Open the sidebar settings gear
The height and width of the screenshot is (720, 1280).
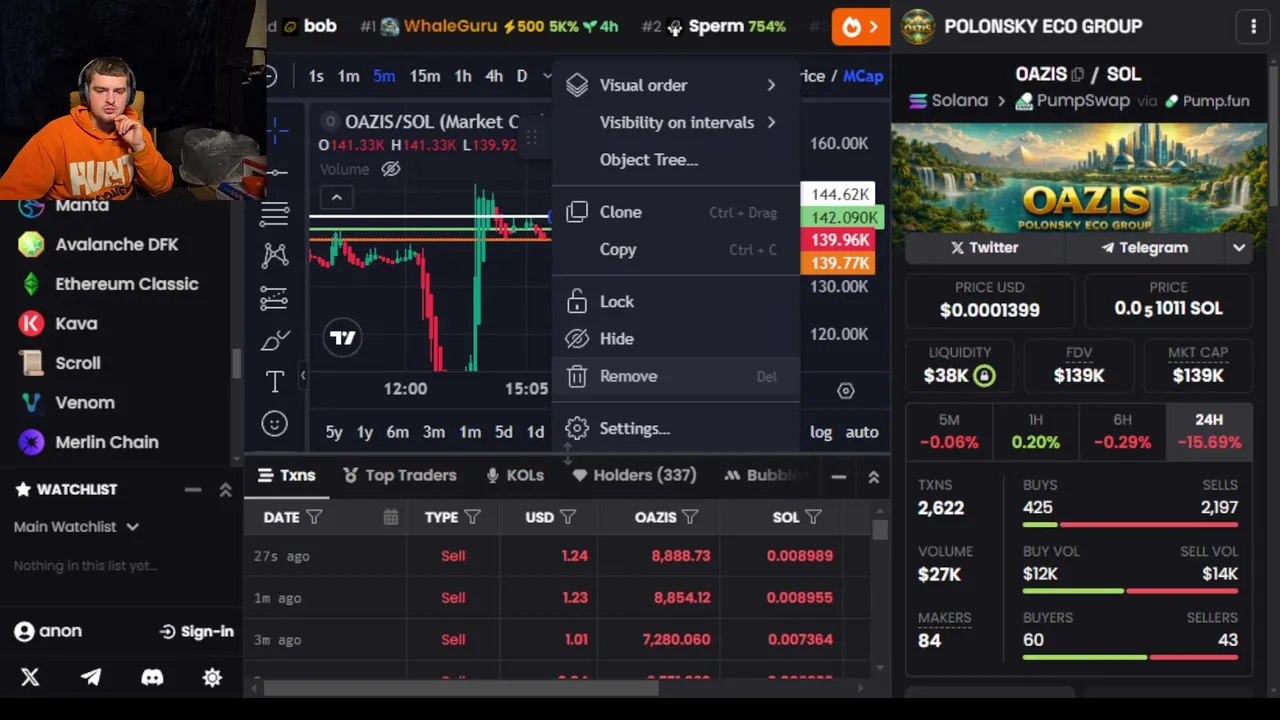[x=212, y=677]
